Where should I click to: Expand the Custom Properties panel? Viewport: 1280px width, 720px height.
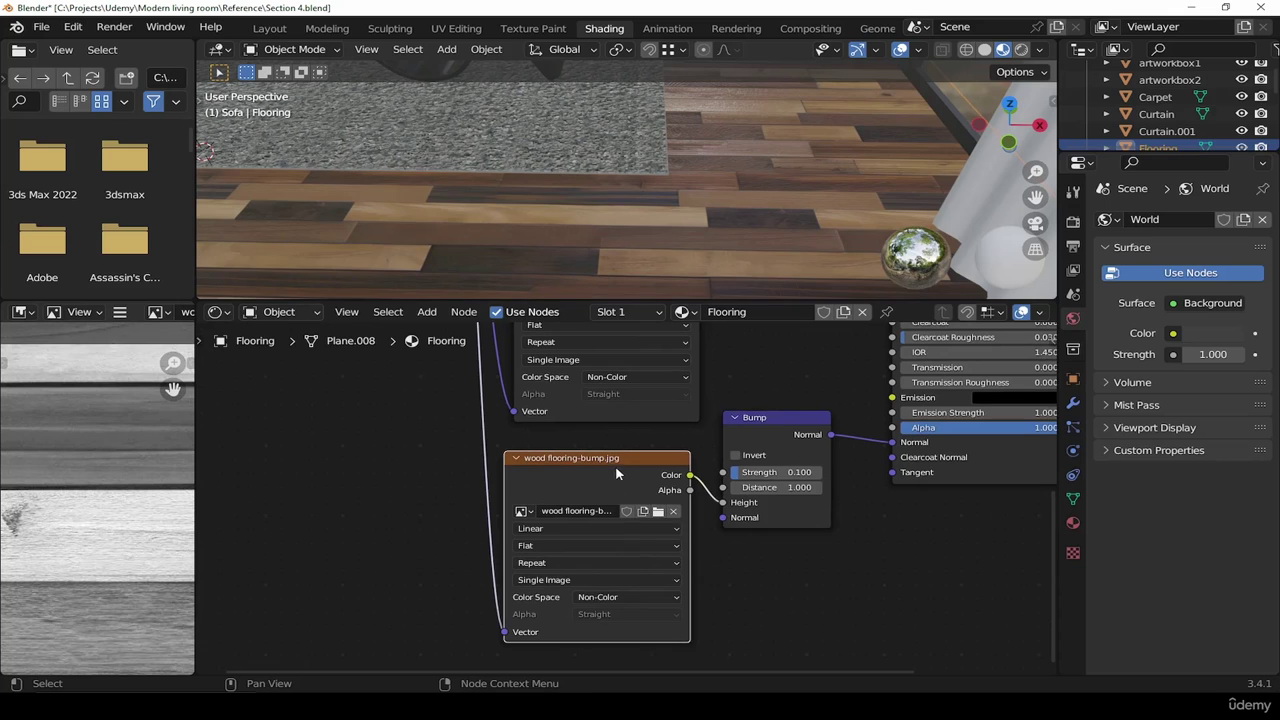[x=1158, y=450]
